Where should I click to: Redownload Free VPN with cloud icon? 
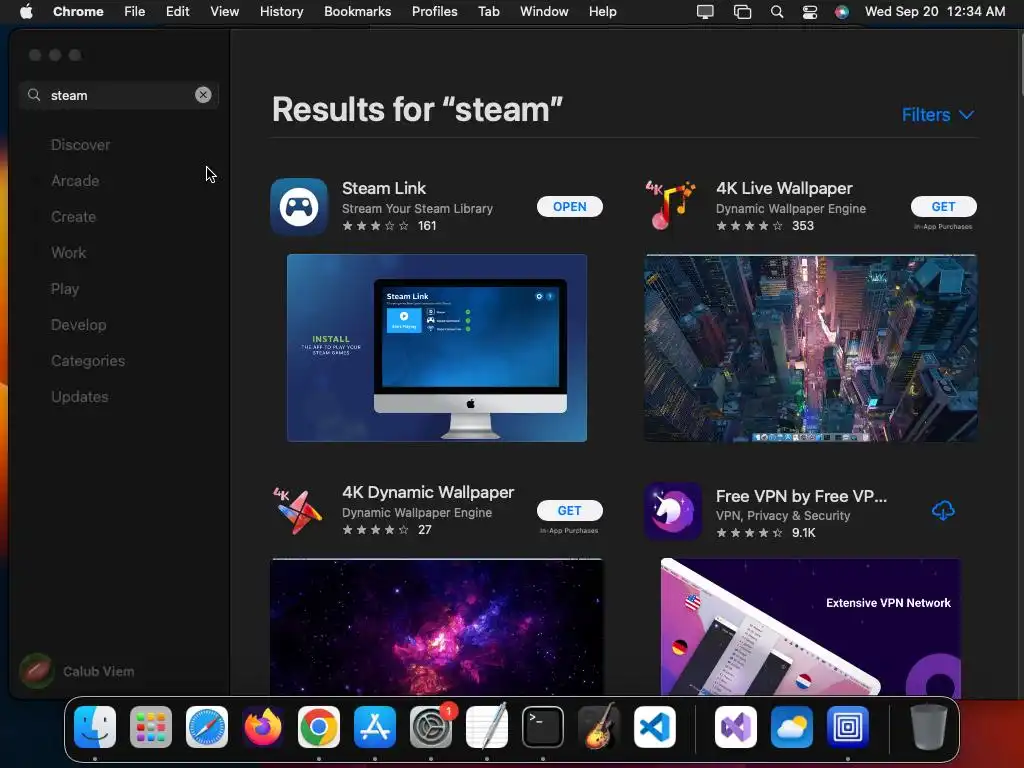pyautogui.click(x=943, y=511)
